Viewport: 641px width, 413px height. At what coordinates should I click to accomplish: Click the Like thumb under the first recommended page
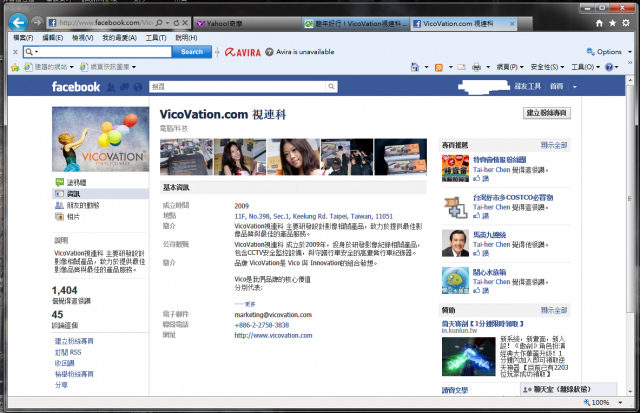[477, 178]
